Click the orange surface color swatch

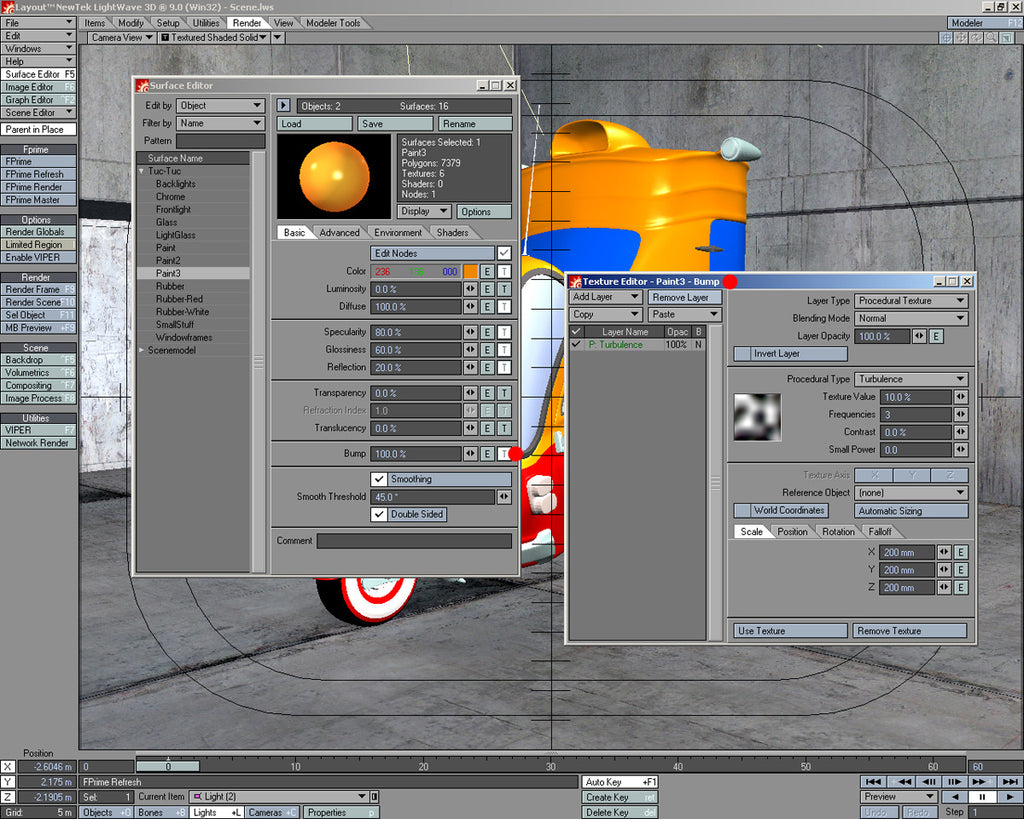[x=470, y=272]
